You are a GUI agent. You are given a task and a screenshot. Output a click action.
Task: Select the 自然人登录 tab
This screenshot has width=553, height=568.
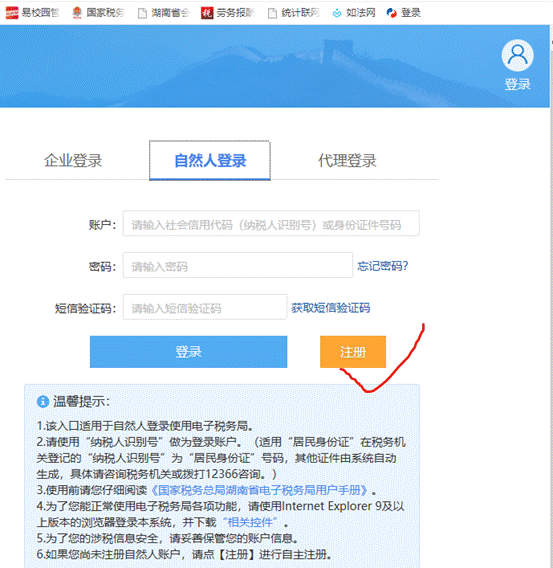(210, 160)
